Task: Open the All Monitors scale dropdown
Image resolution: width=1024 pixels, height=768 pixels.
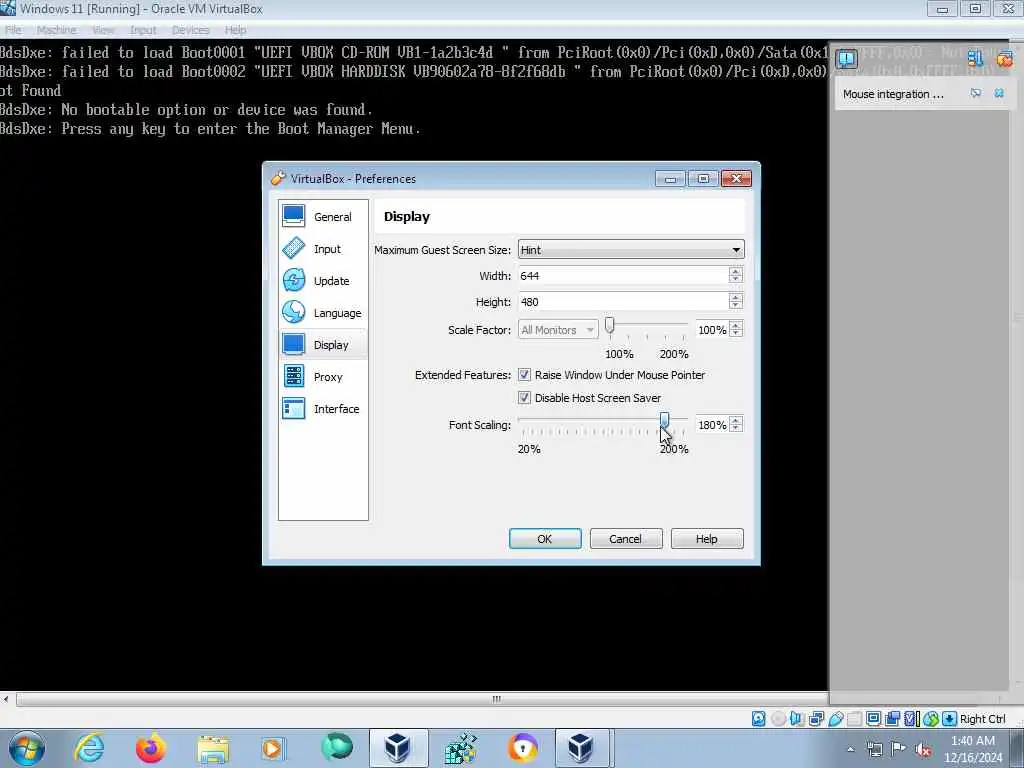Action: pyautogui.click(x=558, y=329)
